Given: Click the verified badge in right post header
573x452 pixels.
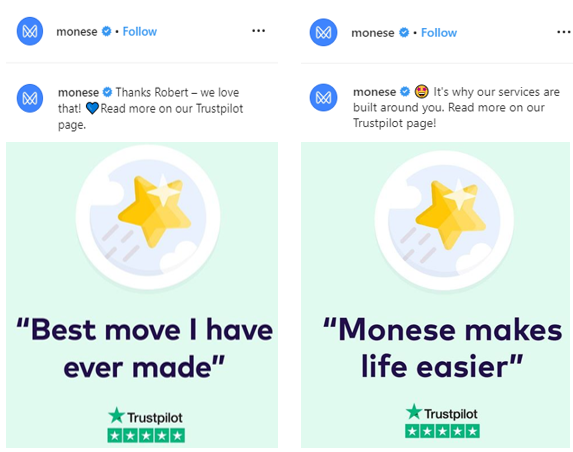Looking at the screenshot, I should click(404, 33).
